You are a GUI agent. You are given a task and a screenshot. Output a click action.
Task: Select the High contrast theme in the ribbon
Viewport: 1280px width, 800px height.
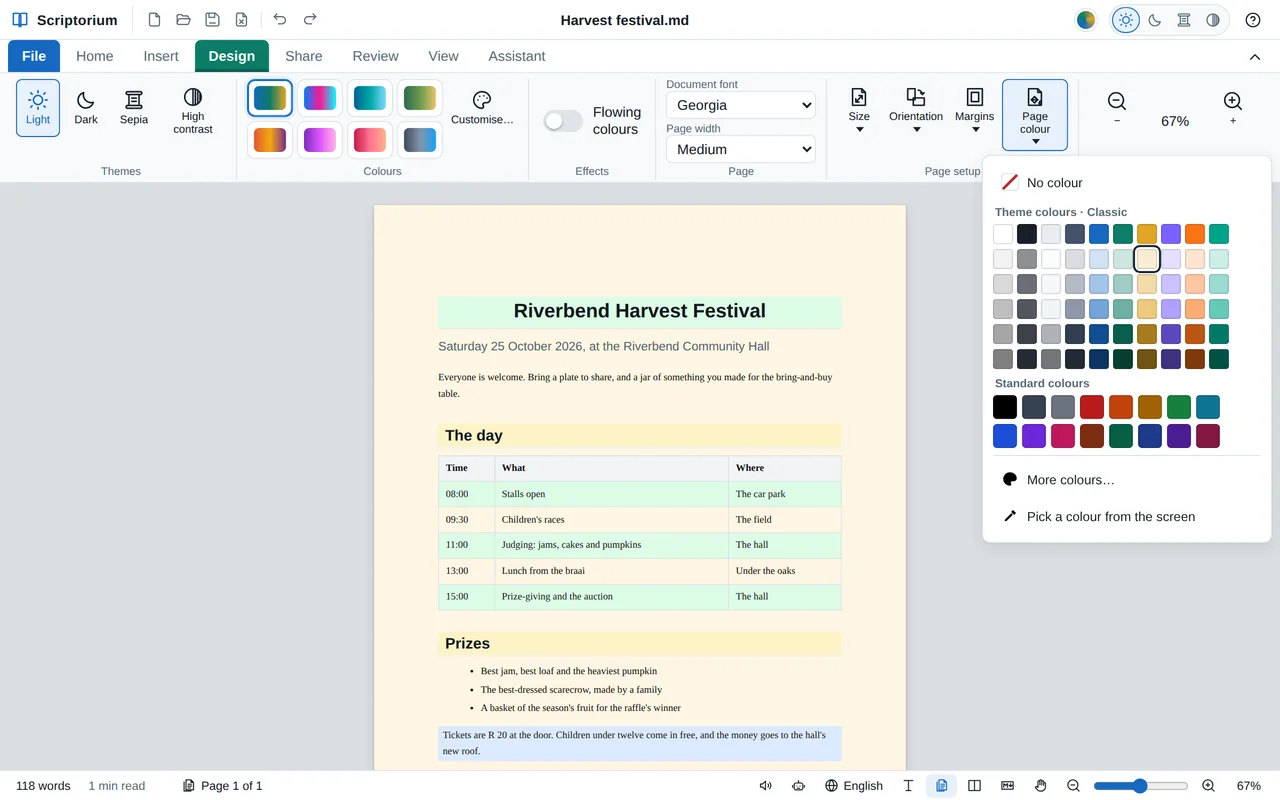click(x=193, y=108)
